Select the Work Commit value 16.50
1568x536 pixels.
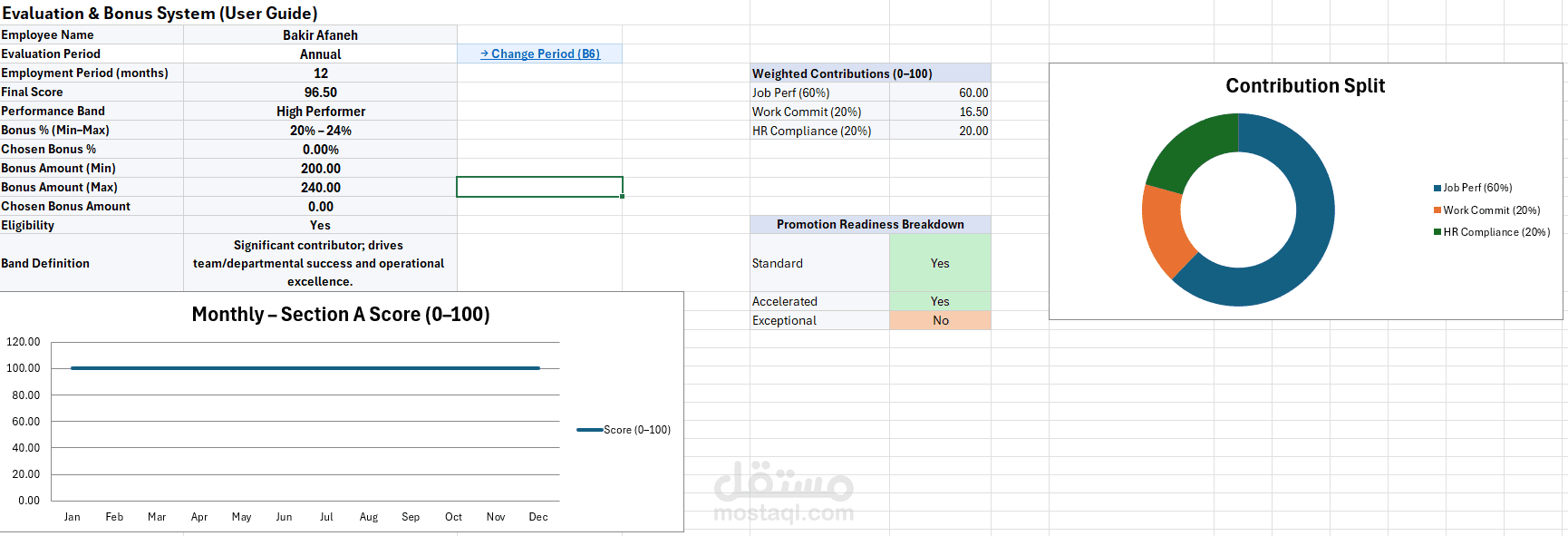pyautogui.click(x=940, y=112)
